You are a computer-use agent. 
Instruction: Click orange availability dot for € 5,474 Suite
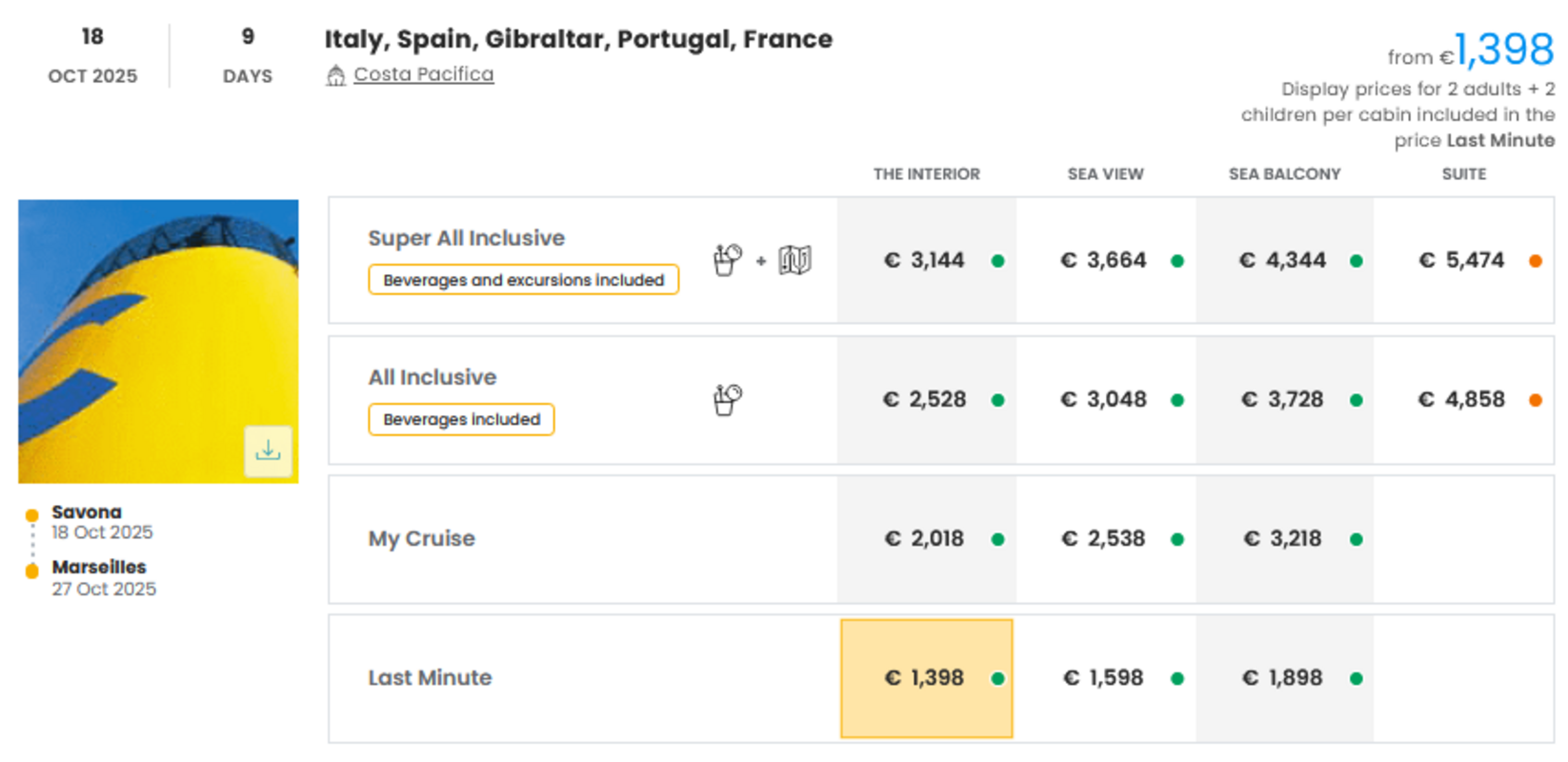[x=1535, y=261]
